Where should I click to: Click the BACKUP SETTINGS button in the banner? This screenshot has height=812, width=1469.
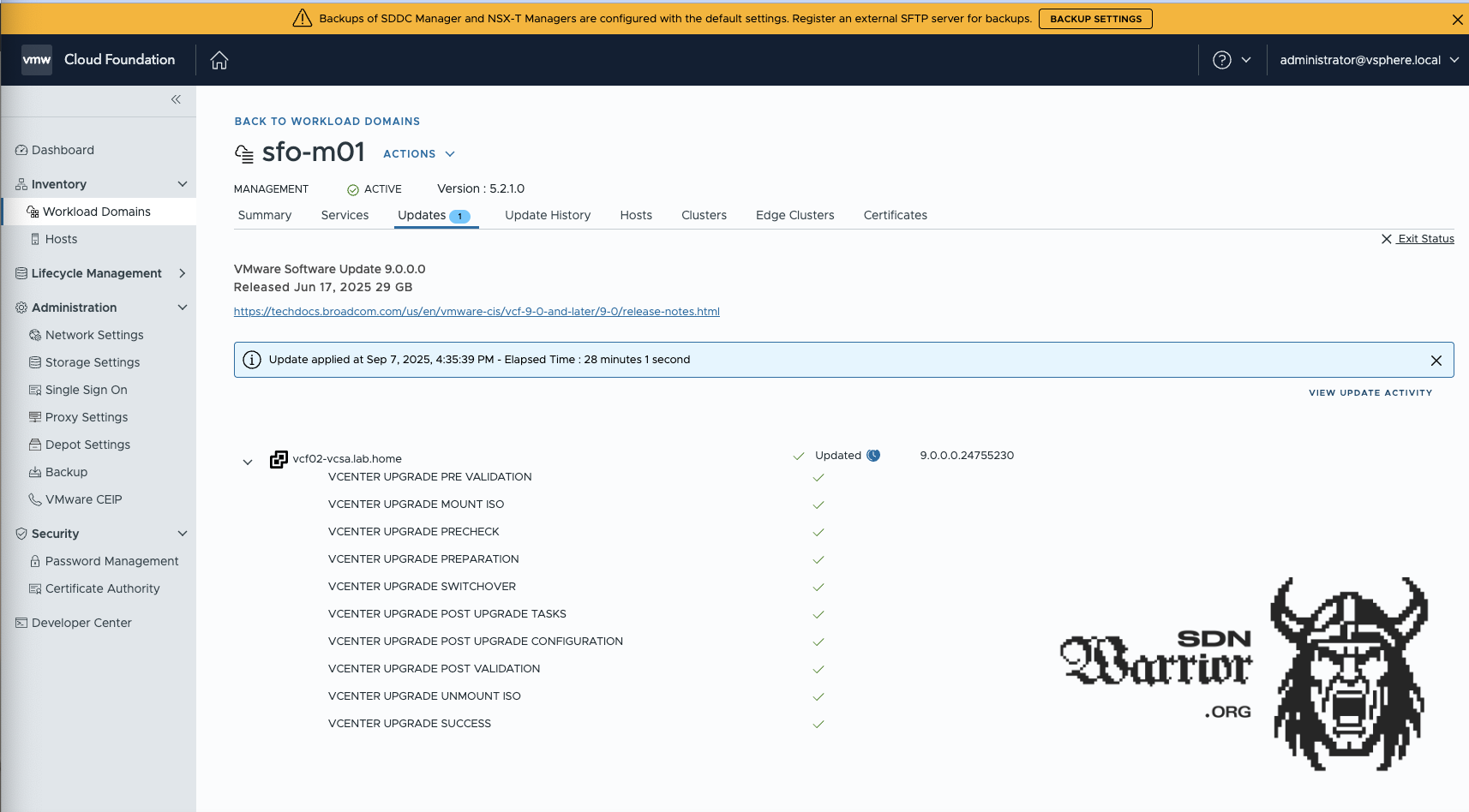(1095, 18)
